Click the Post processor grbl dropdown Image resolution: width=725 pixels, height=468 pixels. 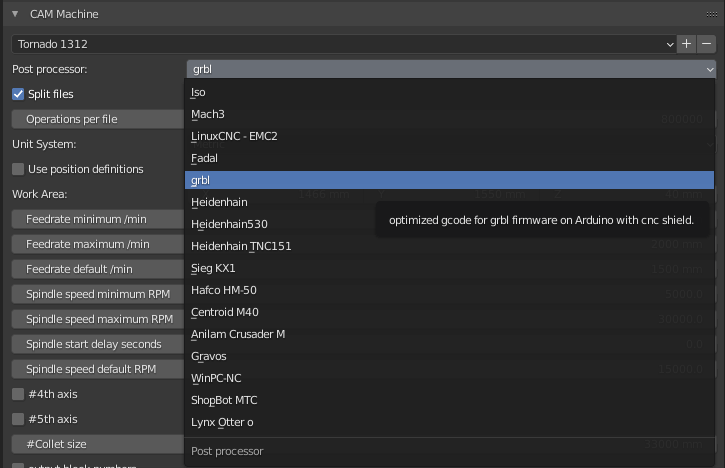[451, 69]
